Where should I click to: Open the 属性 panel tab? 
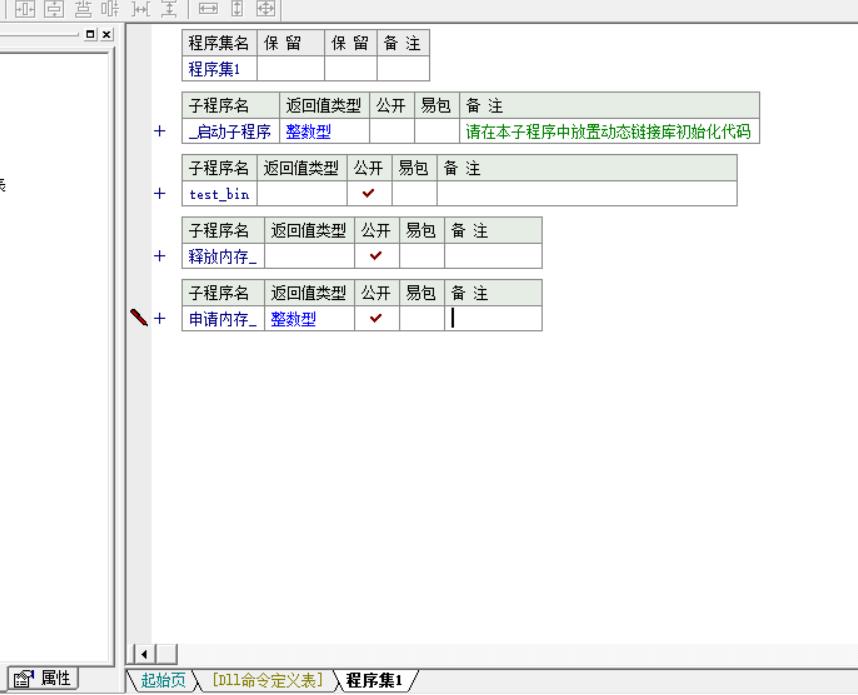[x=43, y=679]
